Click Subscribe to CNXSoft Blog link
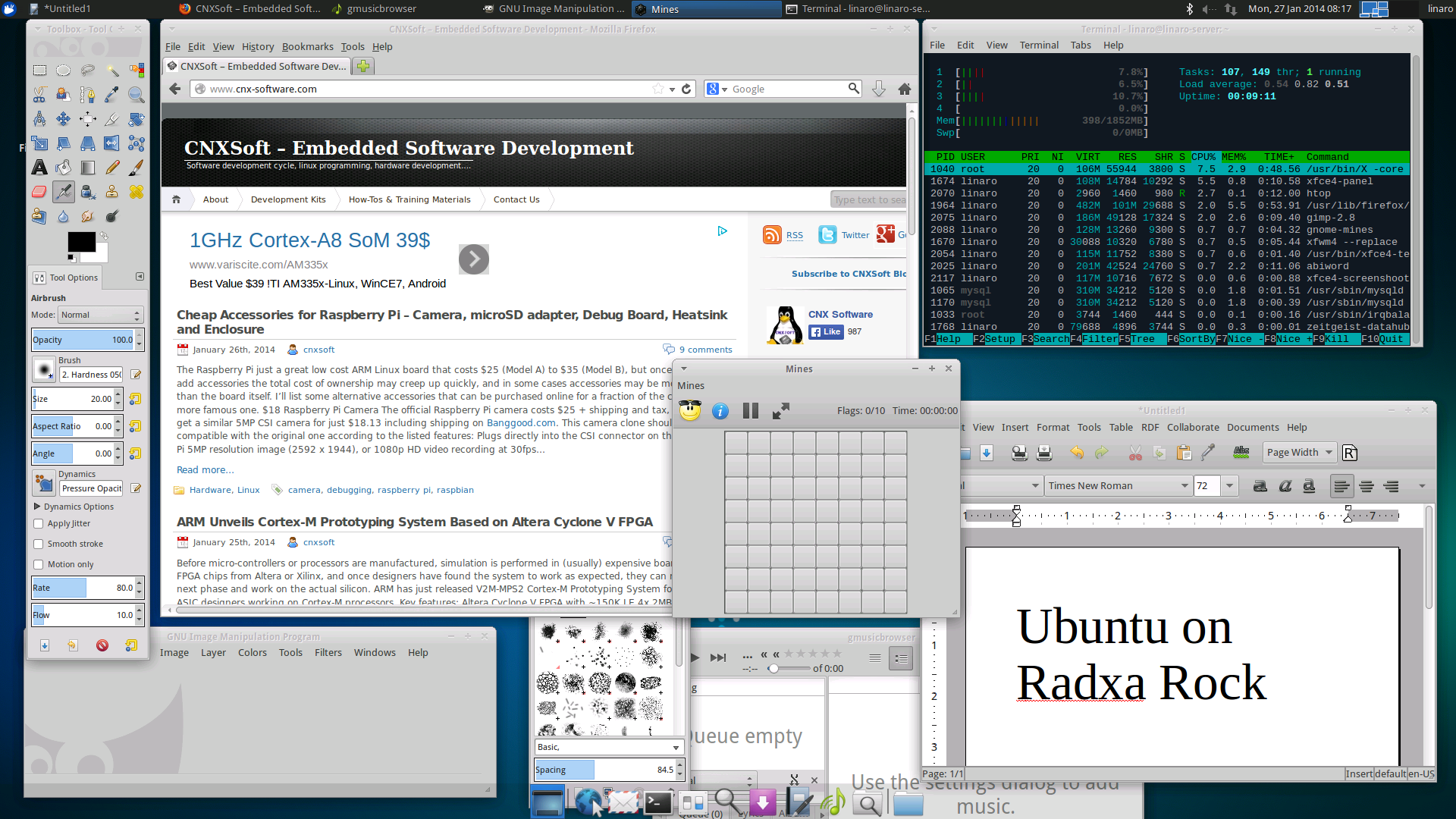Viewport: 1456px width, 819px height. point(849,274)
